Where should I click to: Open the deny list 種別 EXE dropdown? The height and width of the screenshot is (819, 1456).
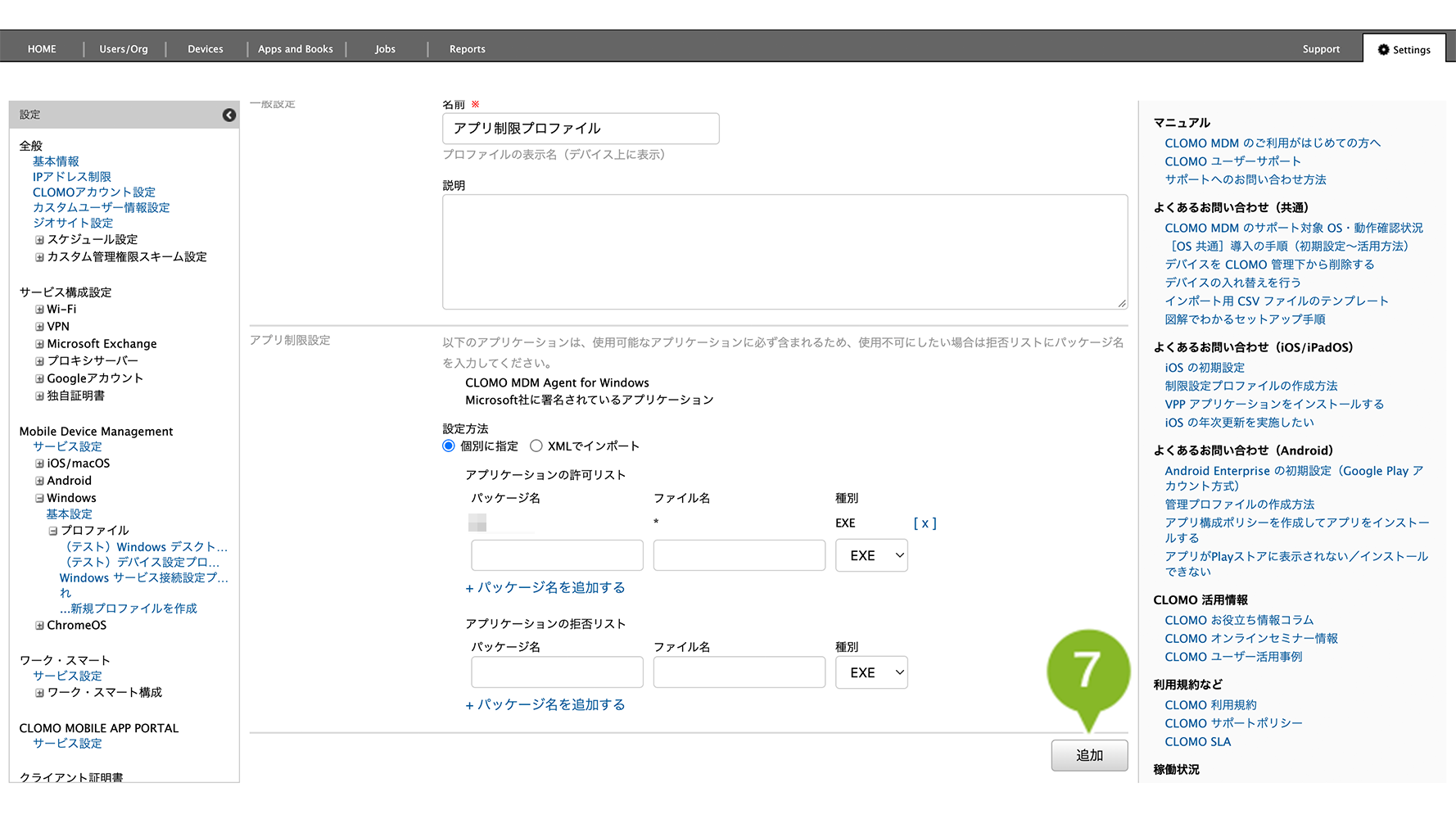point(871,672)
